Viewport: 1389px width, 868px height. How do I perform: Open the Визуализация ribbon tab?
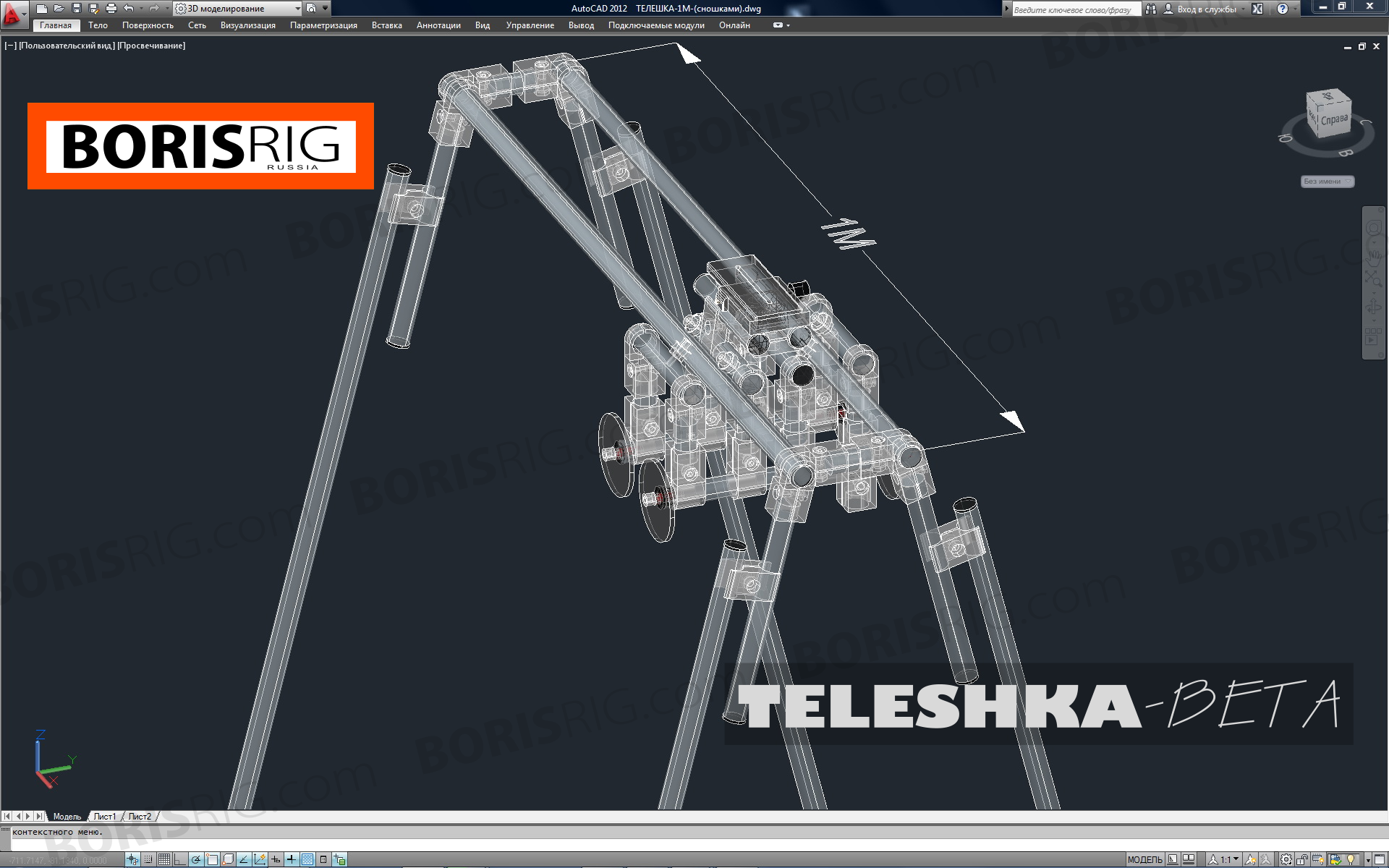pos(248,25)
